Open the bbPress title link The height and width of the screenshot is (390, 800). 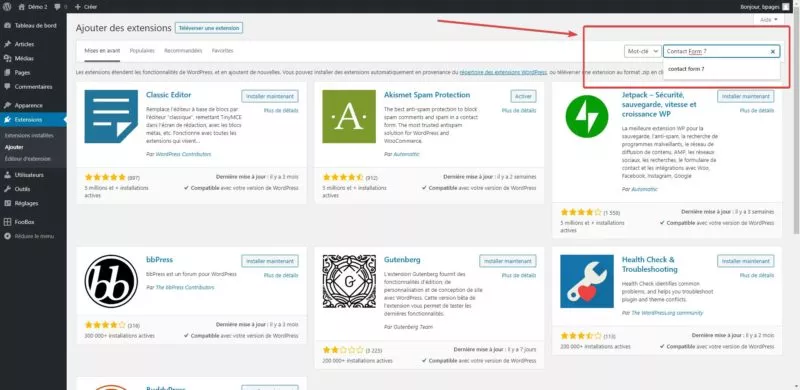click(159, 260)
